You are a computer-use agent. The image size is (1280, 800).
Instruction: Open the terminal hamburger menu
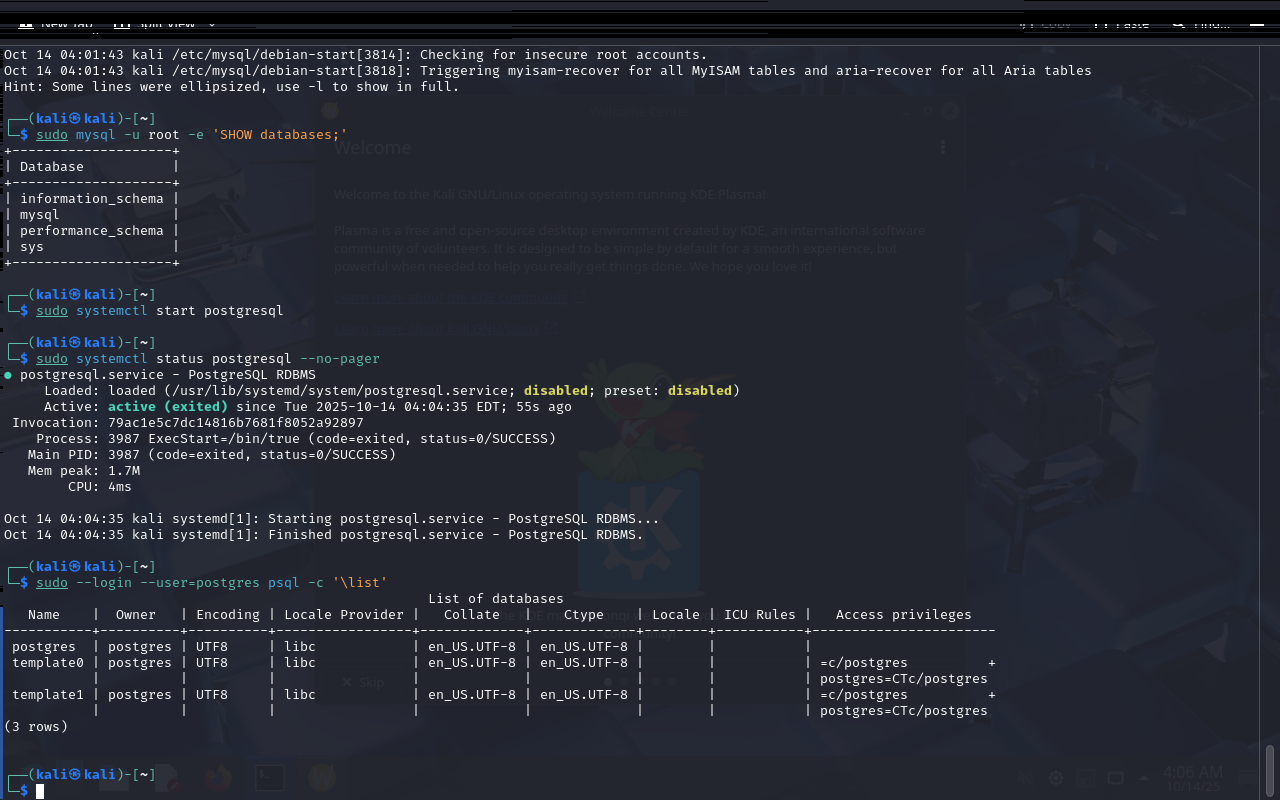[x=1258, y=22]
